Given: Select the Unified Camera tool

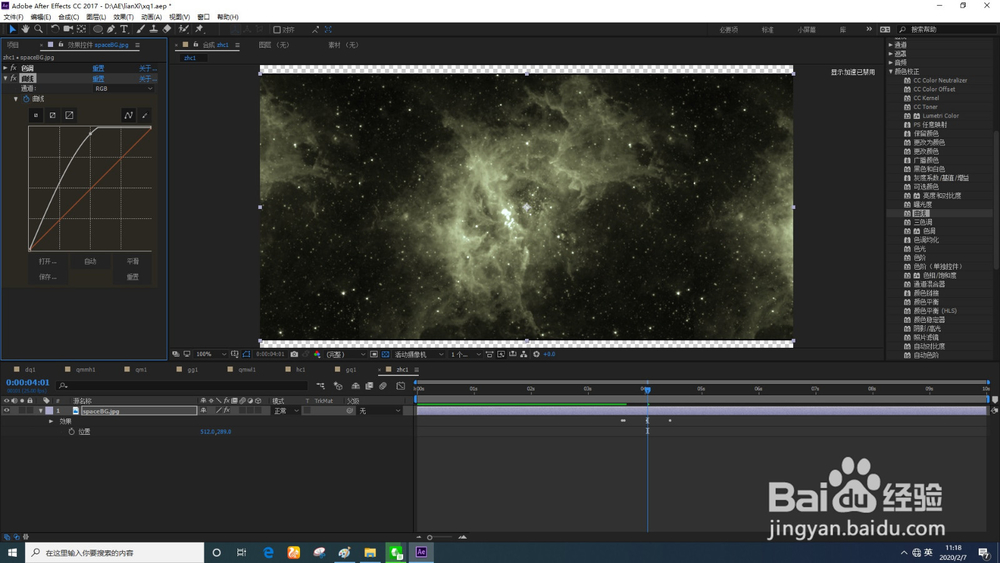Looking at the screenshot, I should pyautogui.click(x=68, y=29).
